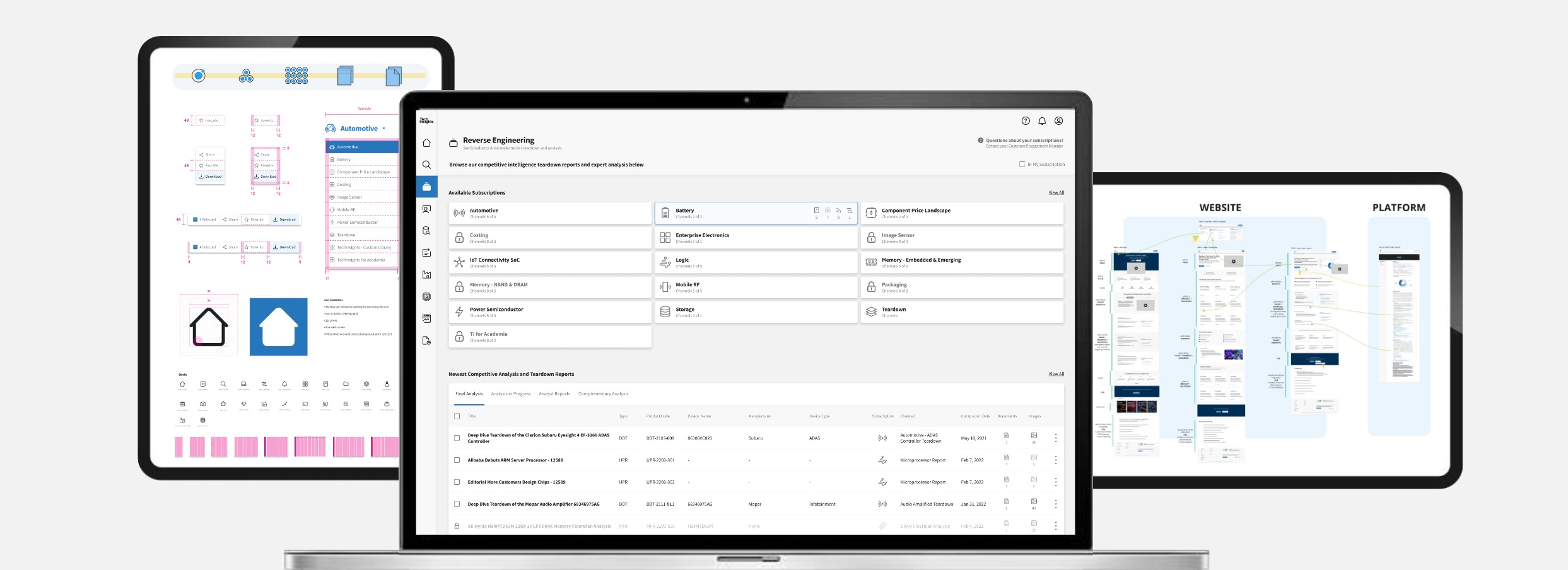Click the chip processor icon in sidebar
The image size is (1568, 570).
point(426,296)
